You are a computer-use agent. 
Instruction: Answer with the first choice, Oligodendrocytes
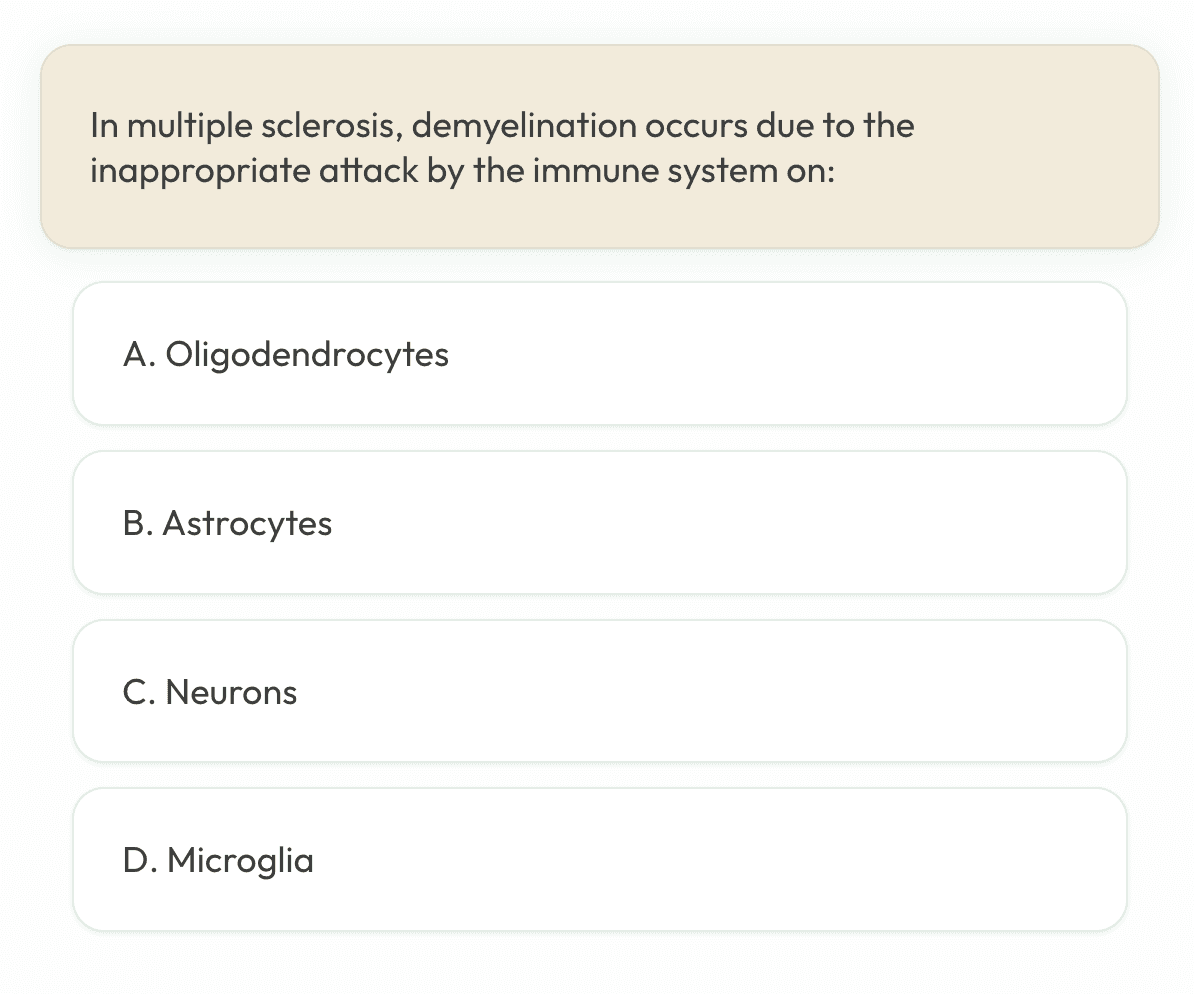click(x=600, y=353)
